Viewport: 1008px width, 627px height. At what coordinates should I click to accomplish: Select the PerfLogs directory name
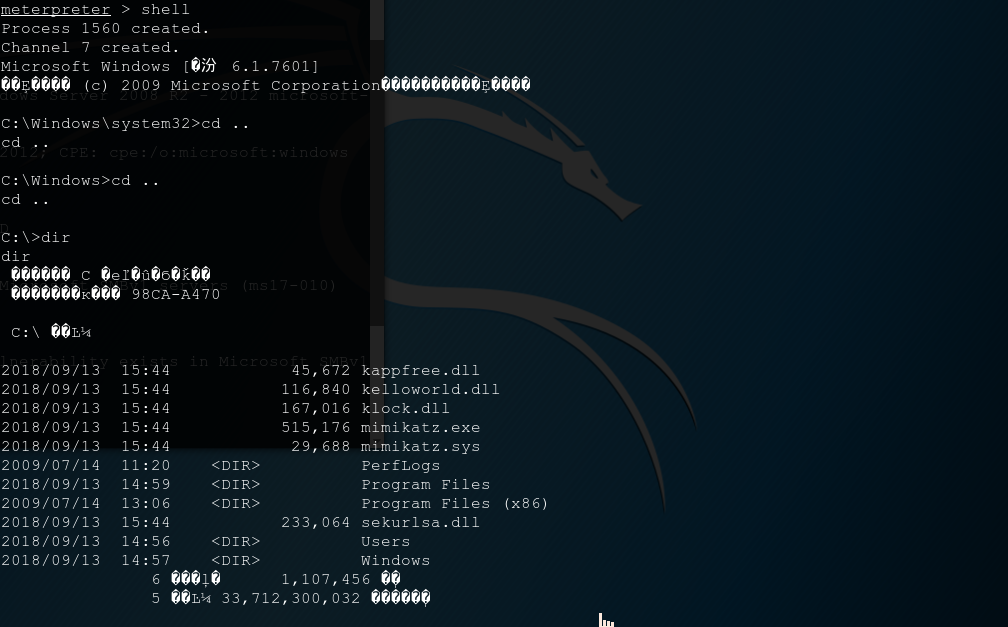pyautogui.click(x=400, y=466)
